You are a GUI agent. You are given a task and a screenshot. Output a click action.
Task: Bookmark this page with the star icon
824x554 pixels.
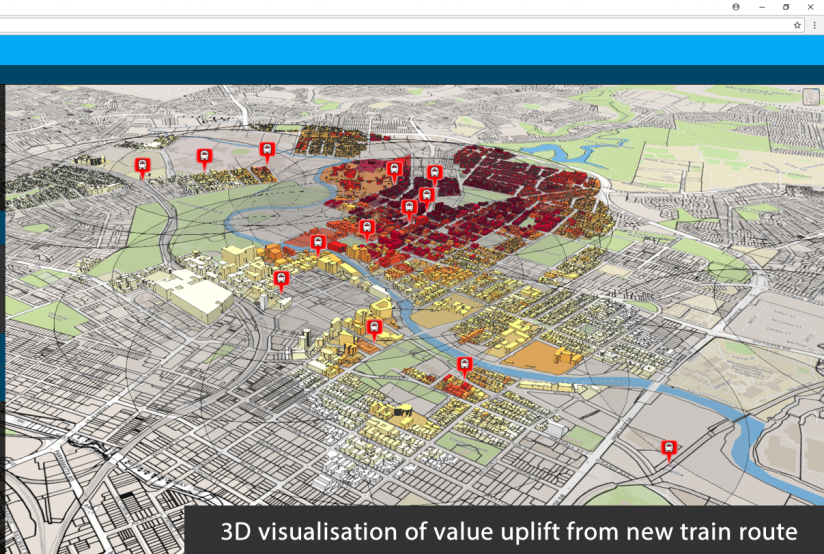tap(797, 25)
